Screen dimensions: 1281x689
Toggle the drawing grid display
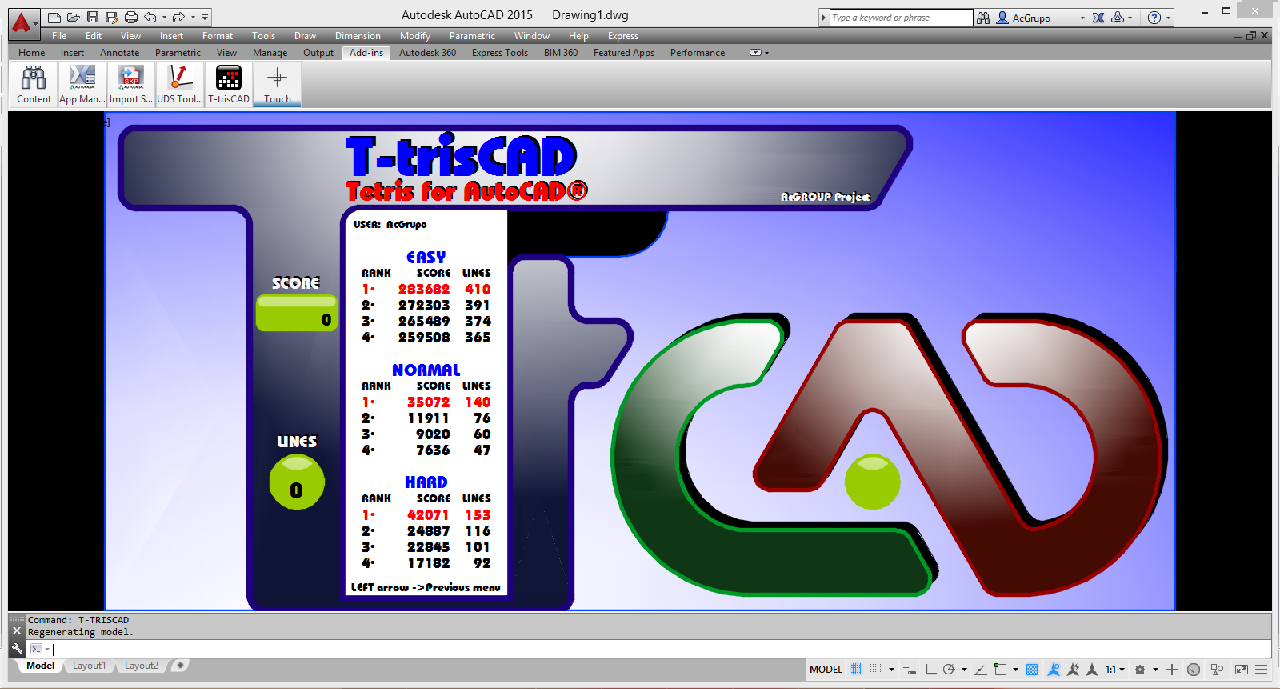856,669
